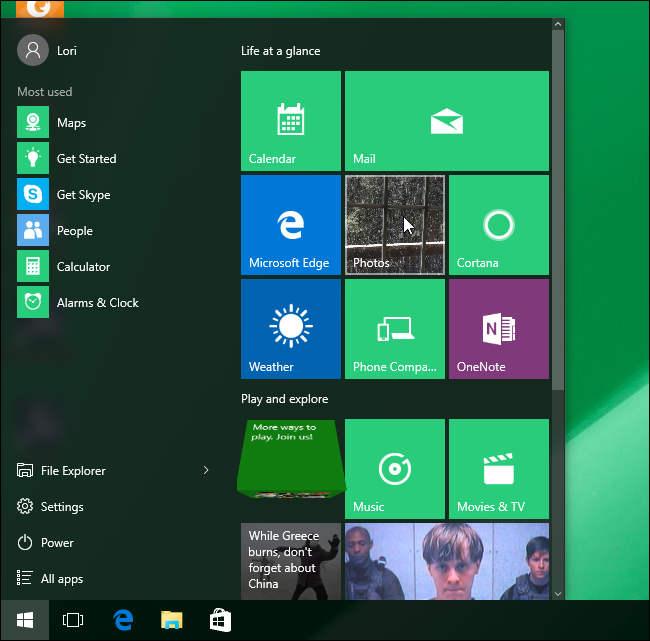
Task: Open the 'While Greece burns' news tile
Action: click(x=291, y=561)
